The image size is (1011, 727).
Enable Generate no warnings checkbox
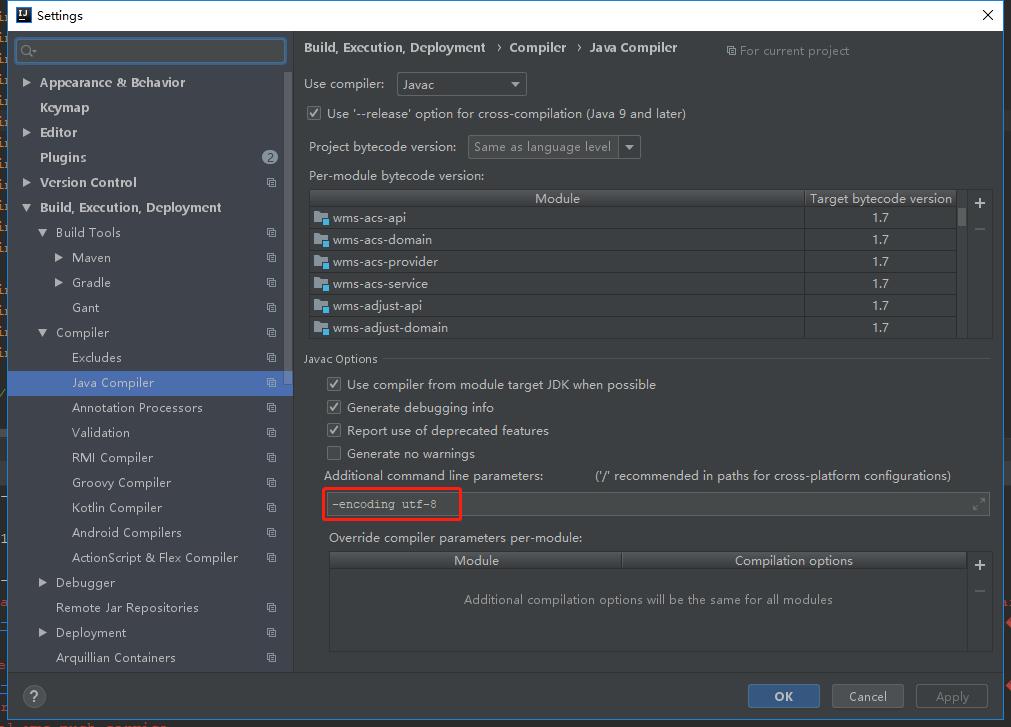tap(334, 454)
